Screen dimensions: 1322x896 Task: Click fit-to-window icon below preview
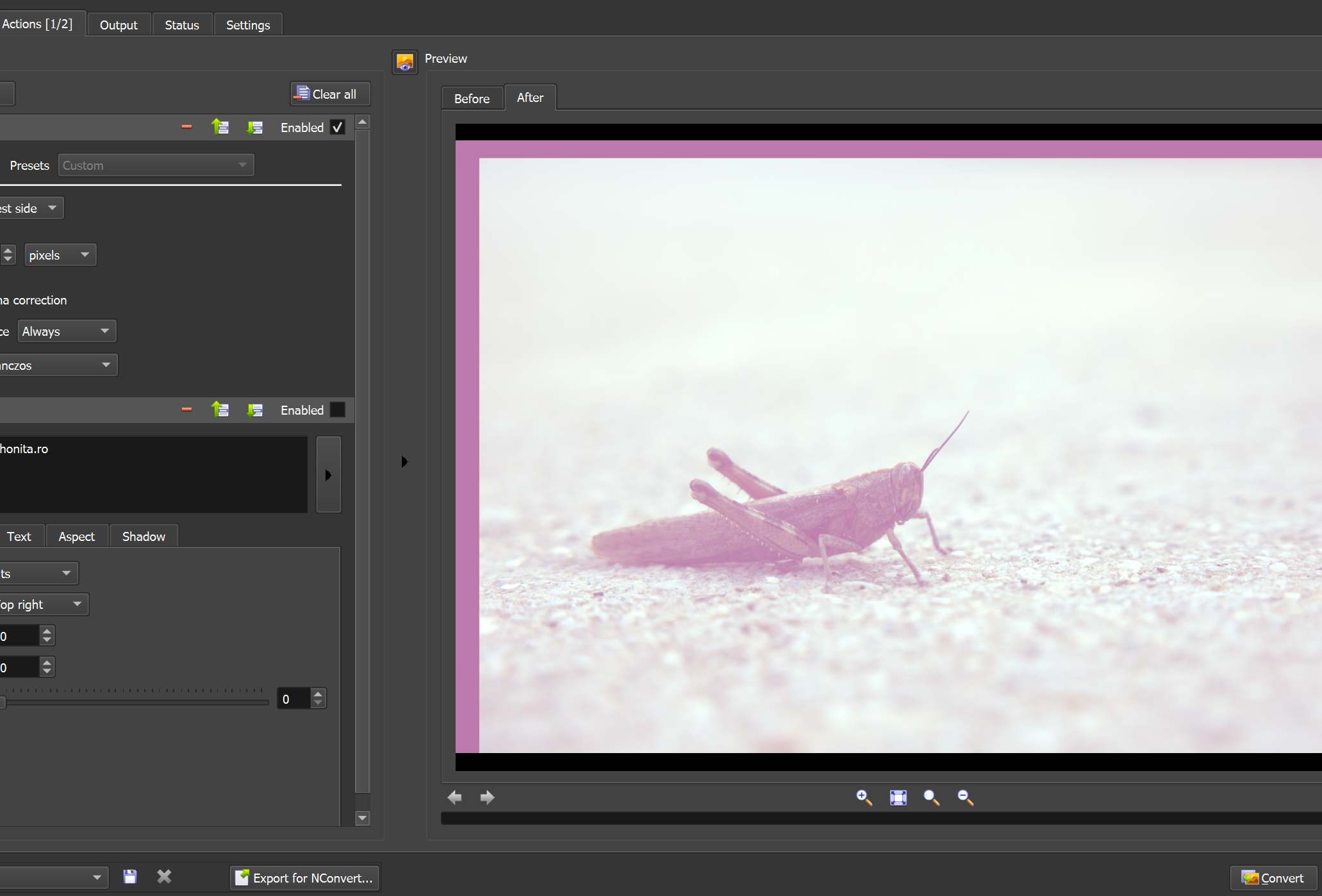(898, 797)
